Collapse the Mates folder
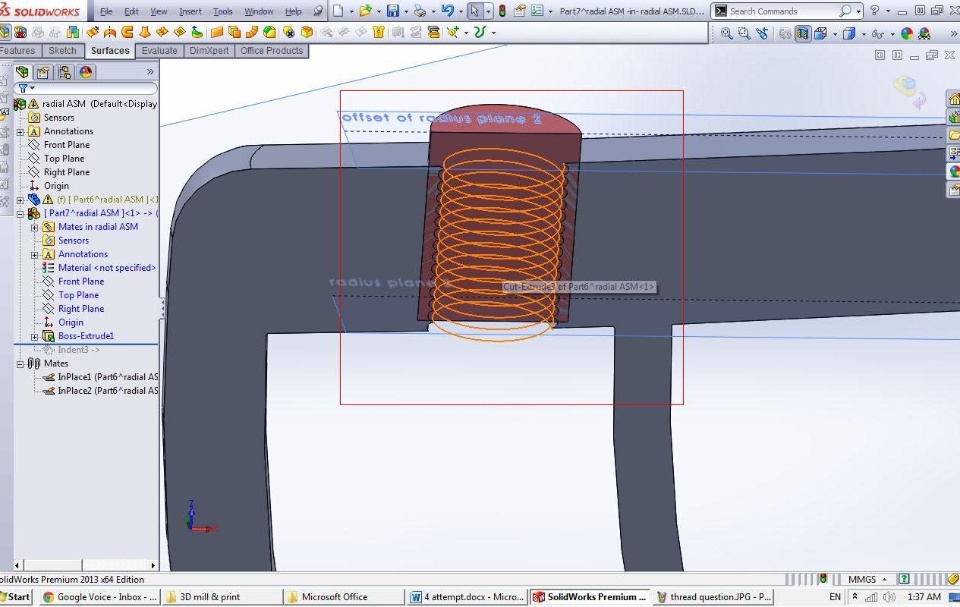 click(20, 364)
